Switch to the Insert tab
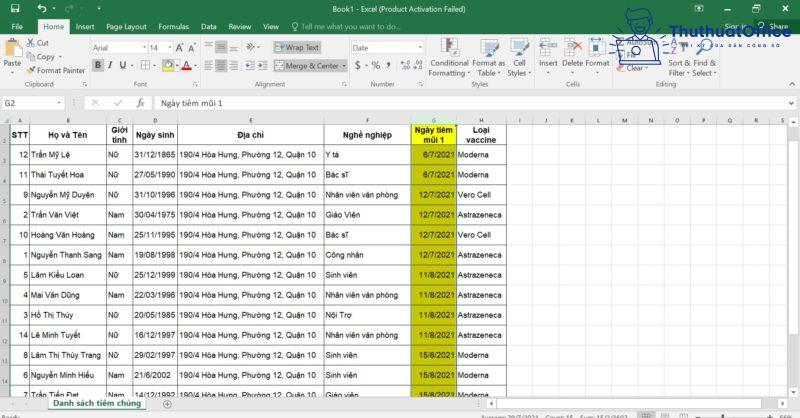 click(85, 27)
